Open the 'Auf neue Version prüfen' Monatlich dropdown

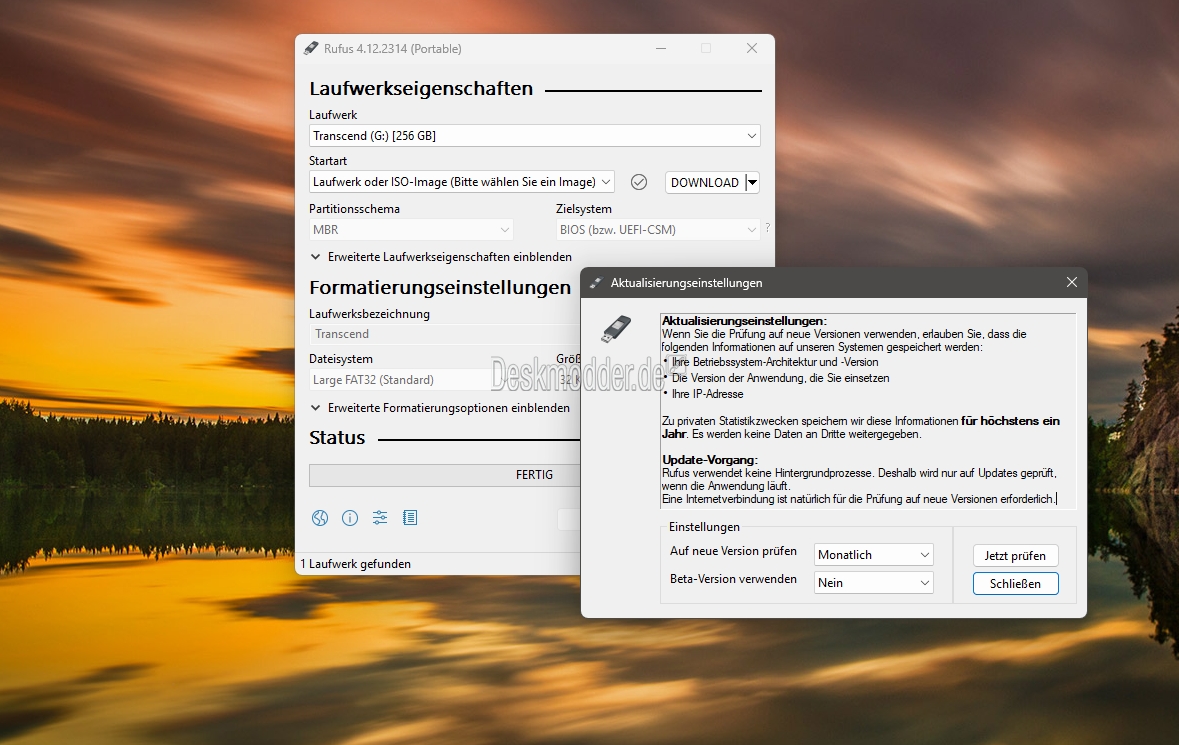(873, 554)
